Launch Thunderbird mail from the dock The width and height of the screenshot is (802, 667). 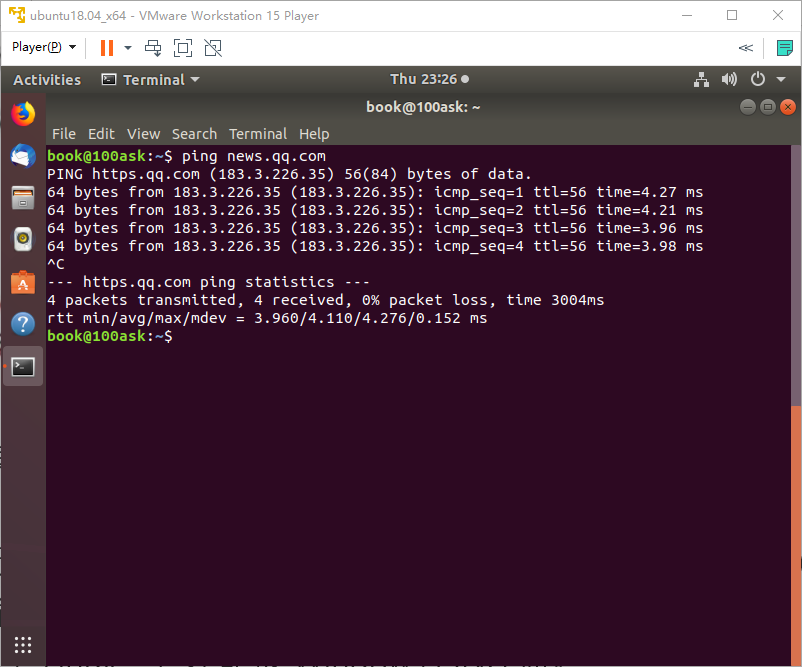coord(23,155)
